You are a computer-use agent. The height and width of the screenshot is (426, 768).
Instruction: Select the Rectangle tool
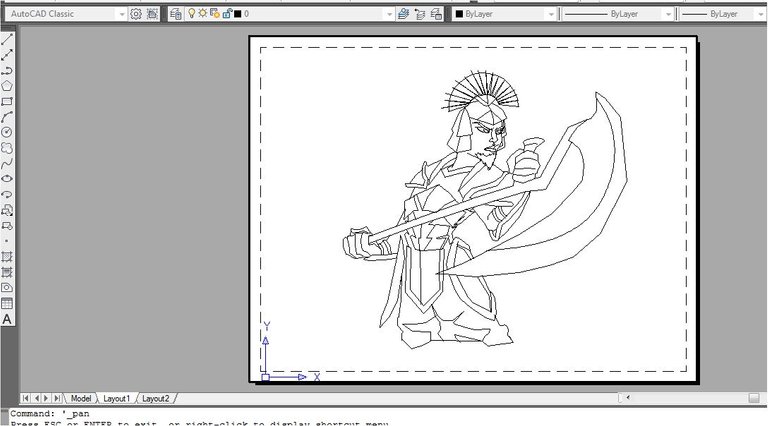(7, 101)
